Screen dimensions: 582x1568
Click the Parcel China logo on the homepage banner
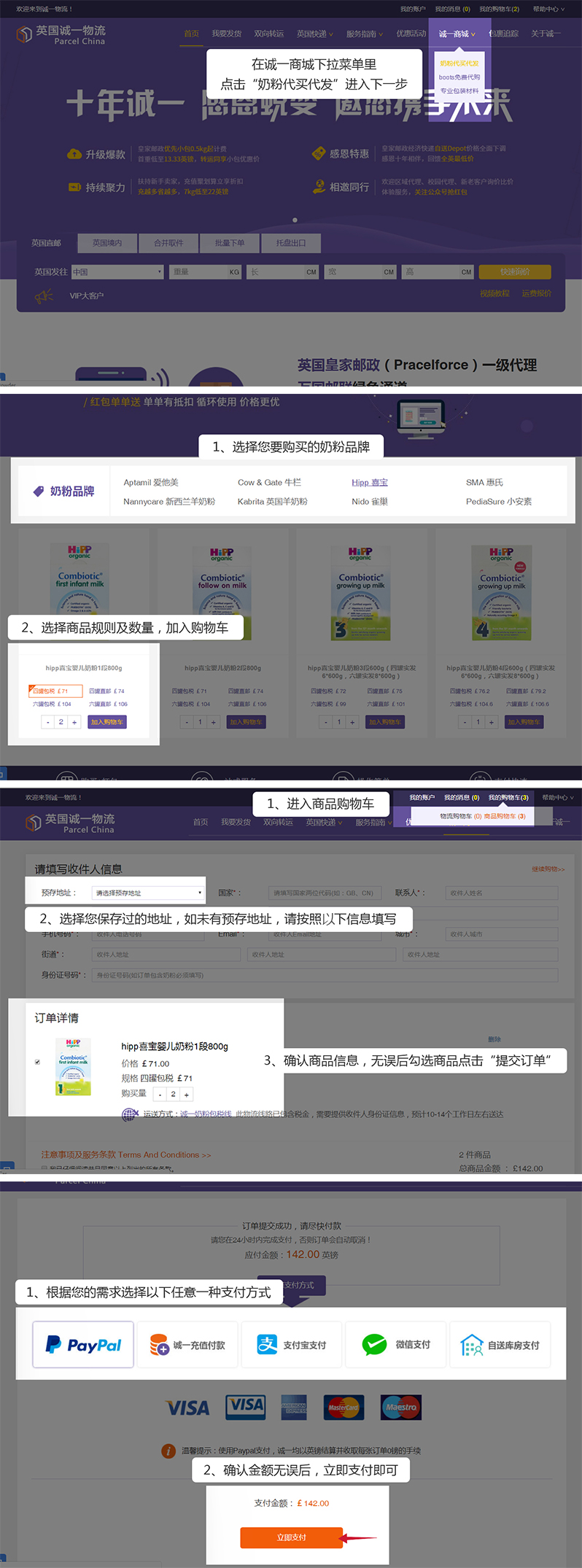click(x=61, y=34)
